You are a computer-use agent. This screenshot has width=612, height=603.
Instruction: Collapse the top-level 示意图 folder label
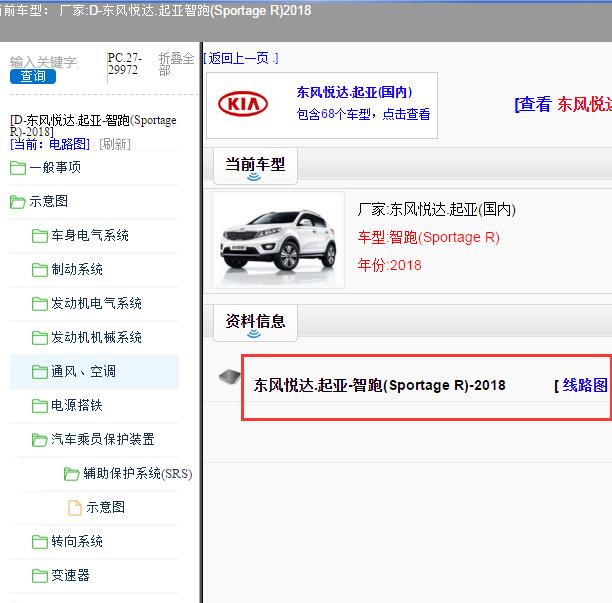coord(48,201)
